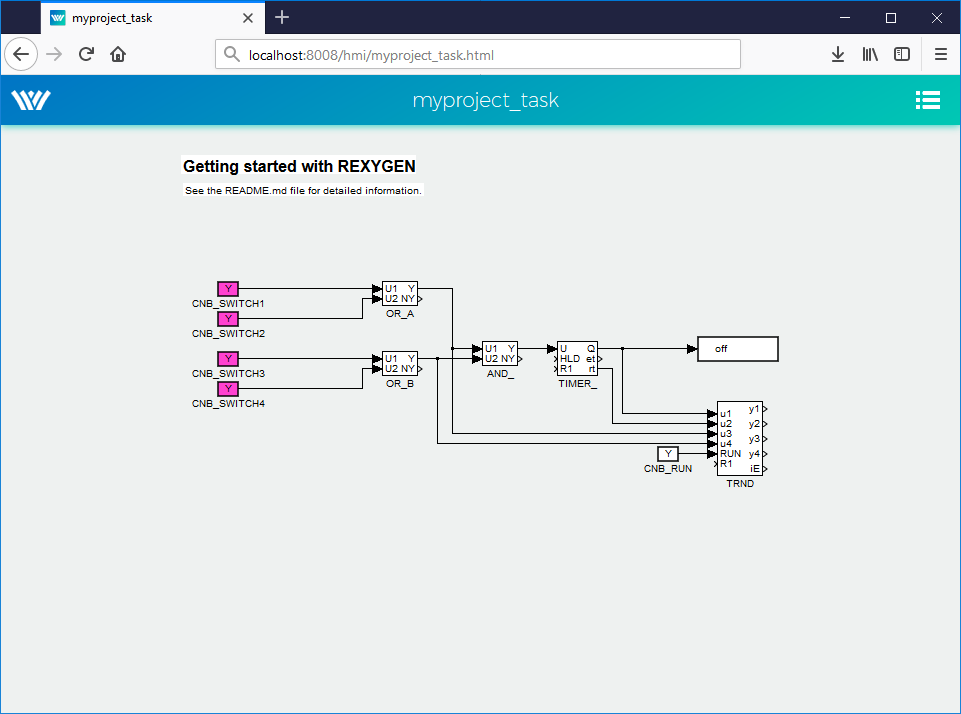This screenshot has width=961, height=714.
Task: Toggle the CNB_SWITCH4 magenta switch
Action: 228,389
